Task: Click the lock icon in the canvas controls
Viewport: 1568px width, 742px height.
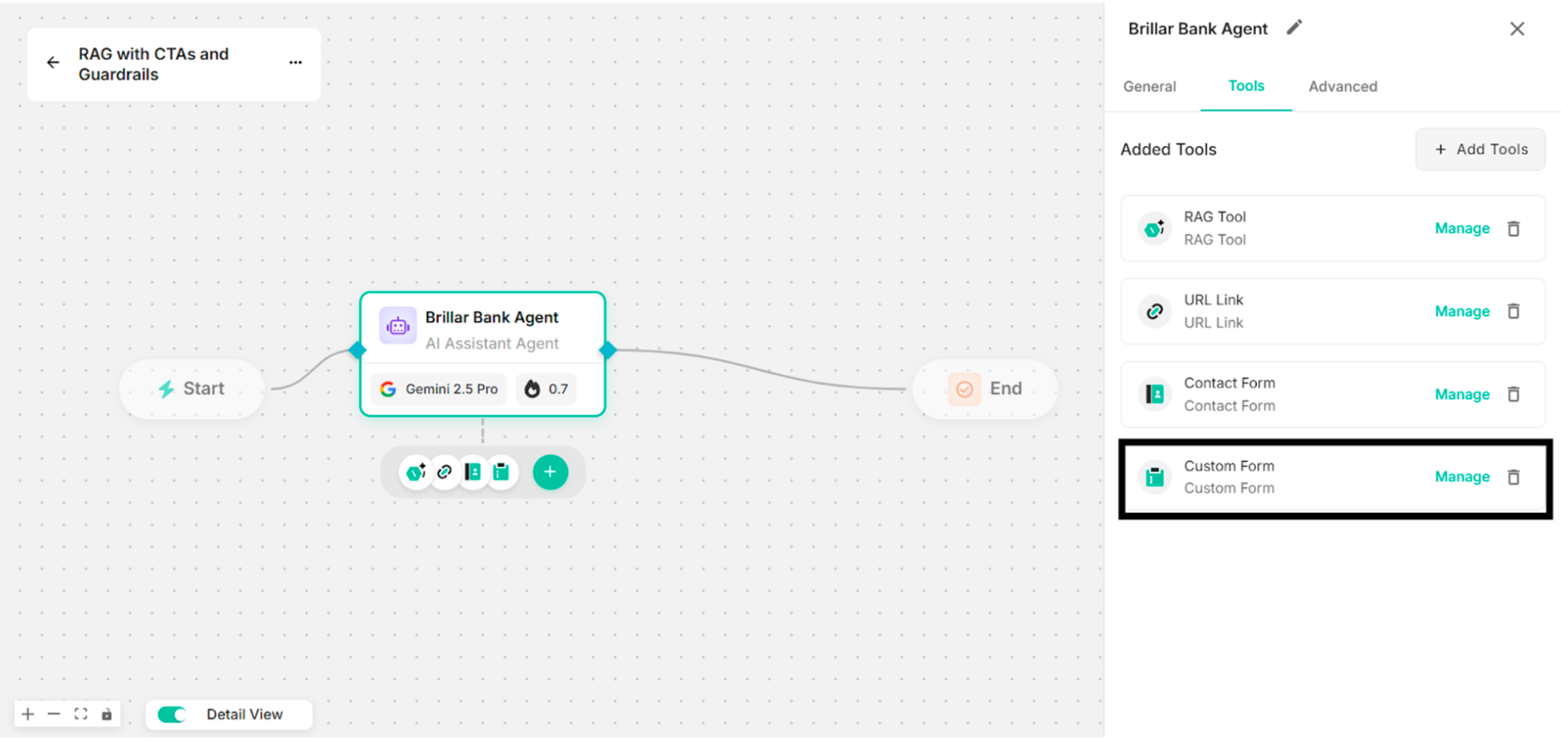Action: (107, 713)
